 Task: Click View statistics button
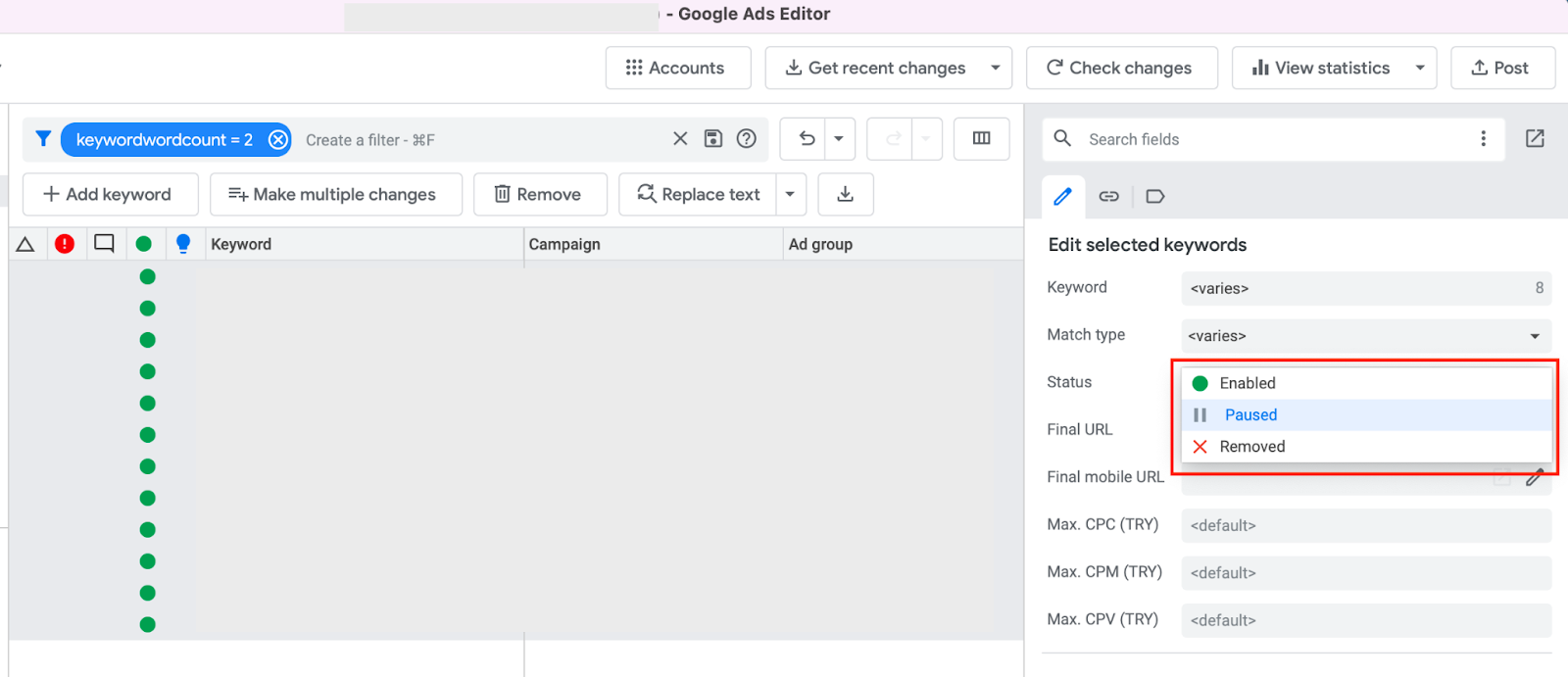[x=1319, y=68]
